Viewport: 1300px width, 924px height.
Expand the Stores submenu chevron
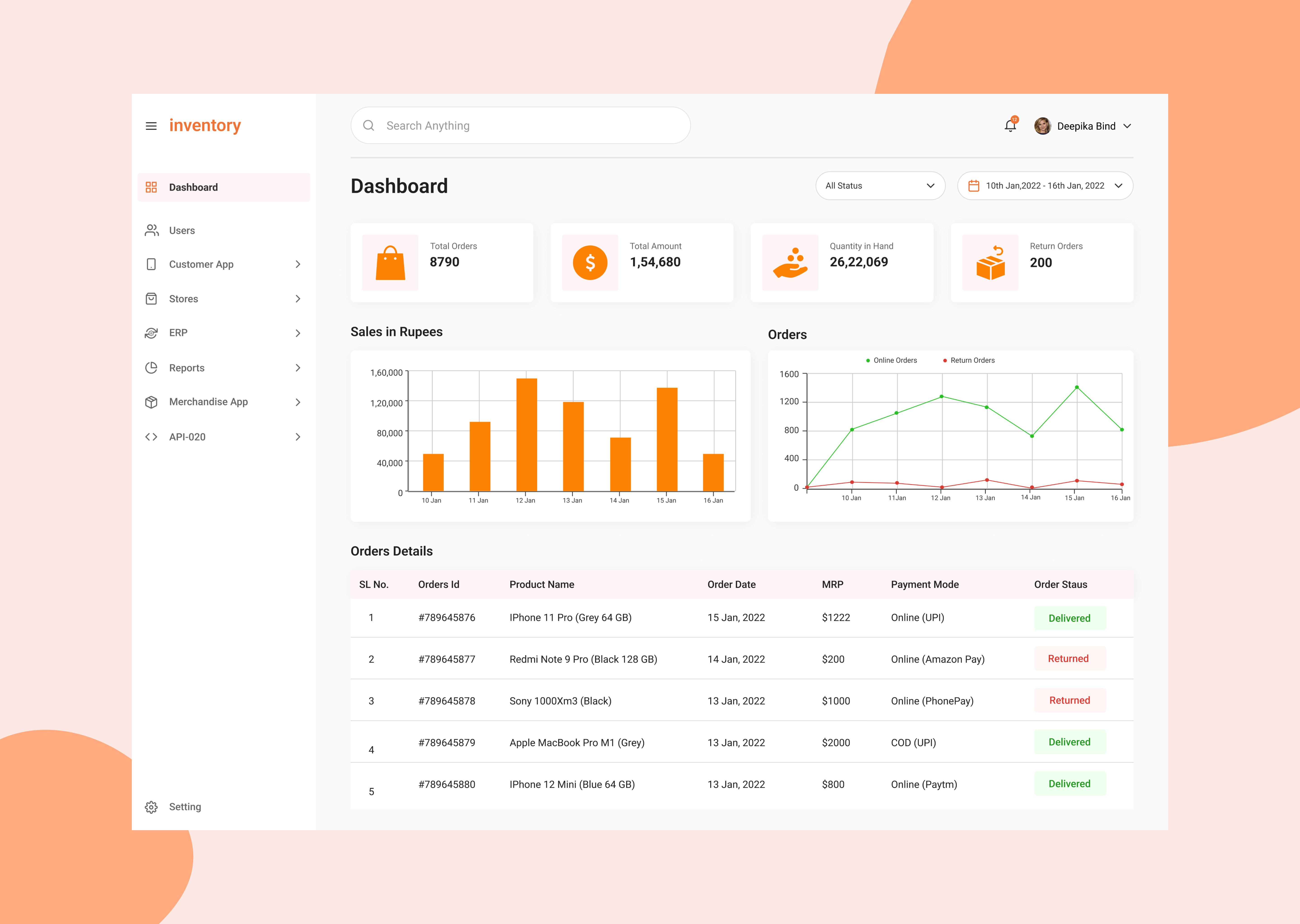(x=298, y=299)
